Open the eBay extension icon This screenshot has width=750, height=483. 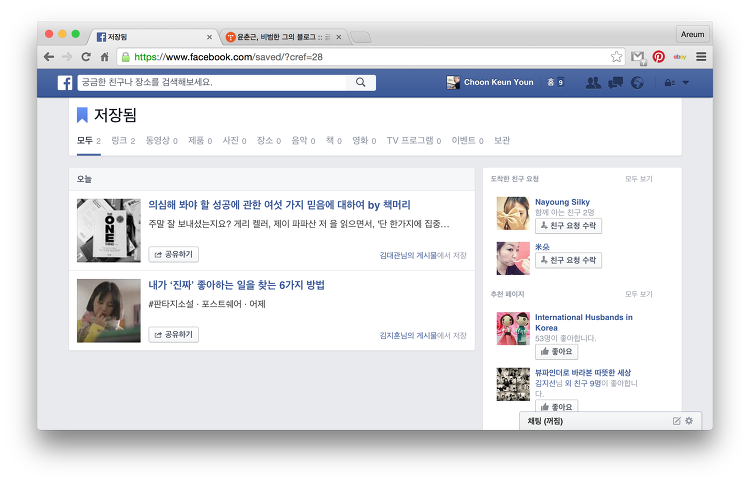(x=680, y=57)
